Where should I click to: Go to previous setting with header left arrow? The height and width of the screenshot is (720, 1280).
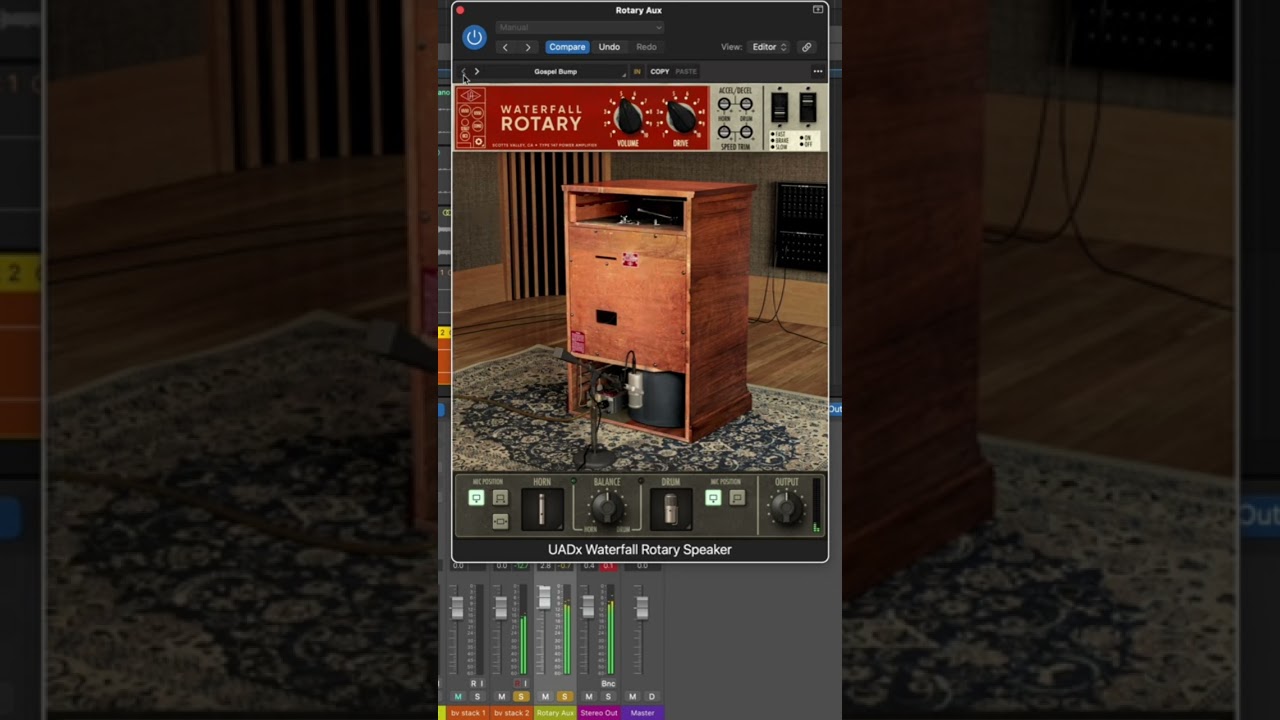(x=505, y=47)
